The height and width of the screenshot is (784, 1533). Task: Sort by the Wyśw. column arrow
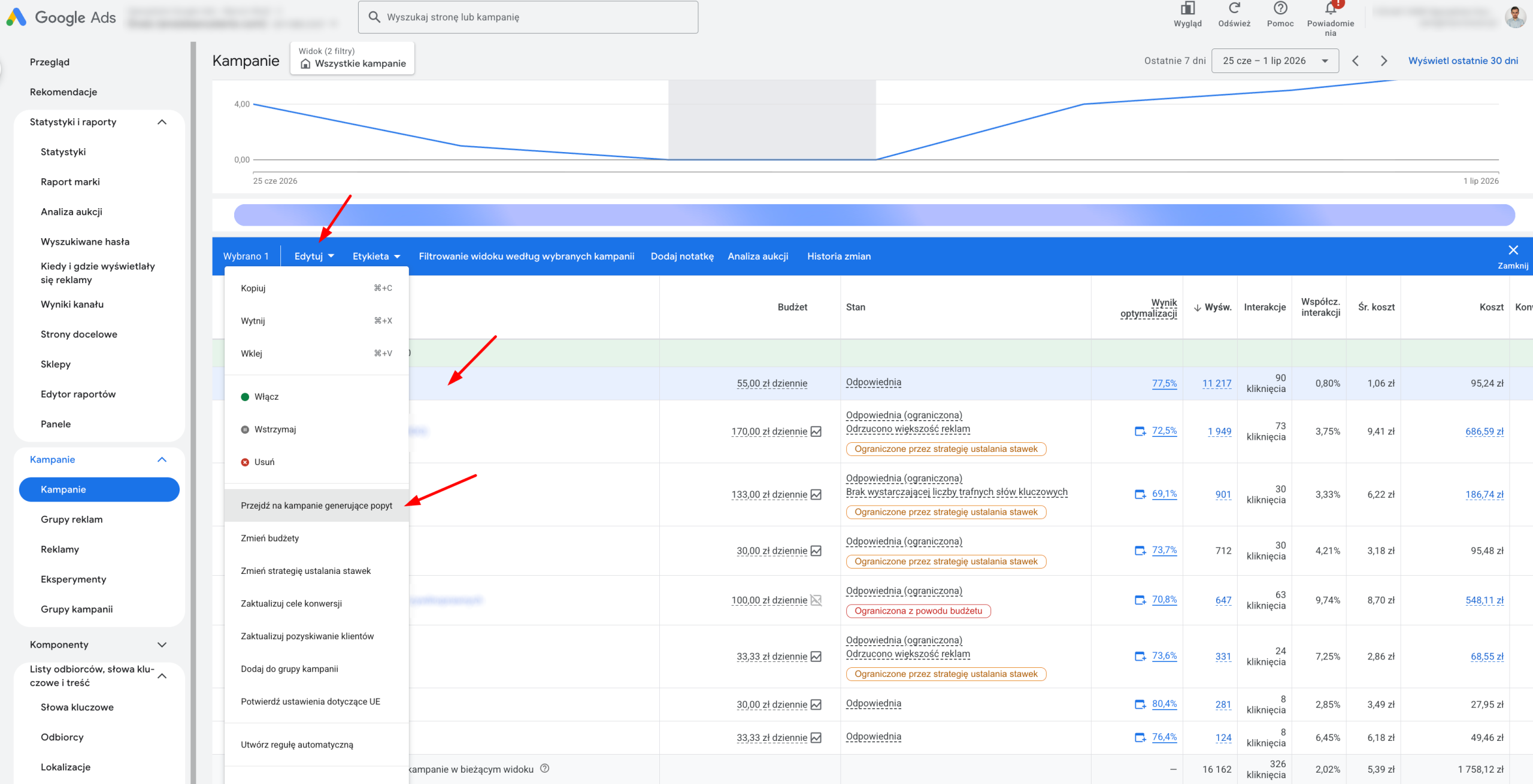[x=1198, y=308]
